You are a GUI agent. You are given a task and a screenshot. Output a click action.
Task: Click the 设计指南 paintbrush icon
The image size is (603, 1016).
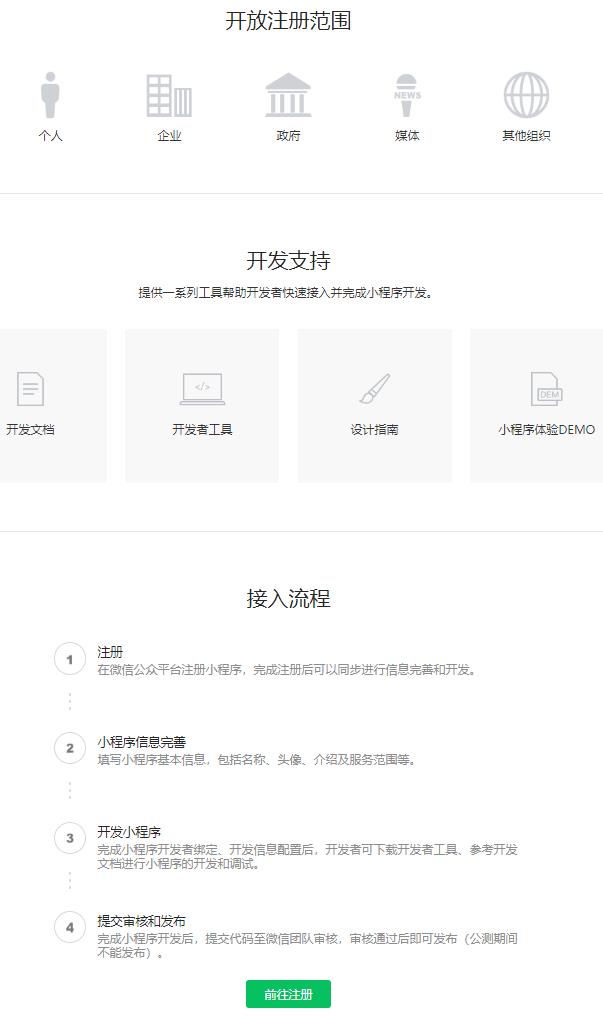[375, 388]
